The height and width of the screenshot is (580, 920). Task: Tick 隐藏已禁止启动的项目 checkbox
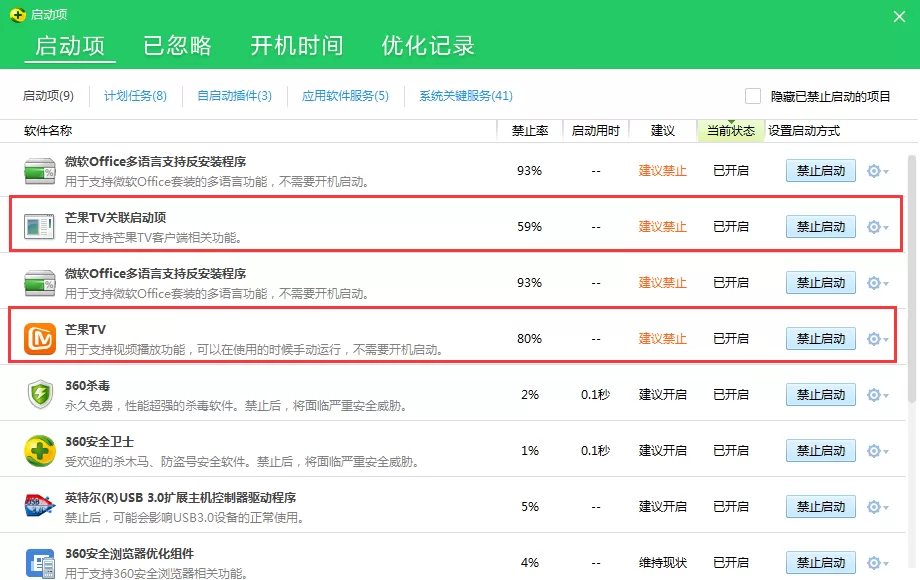coord(753,96)
